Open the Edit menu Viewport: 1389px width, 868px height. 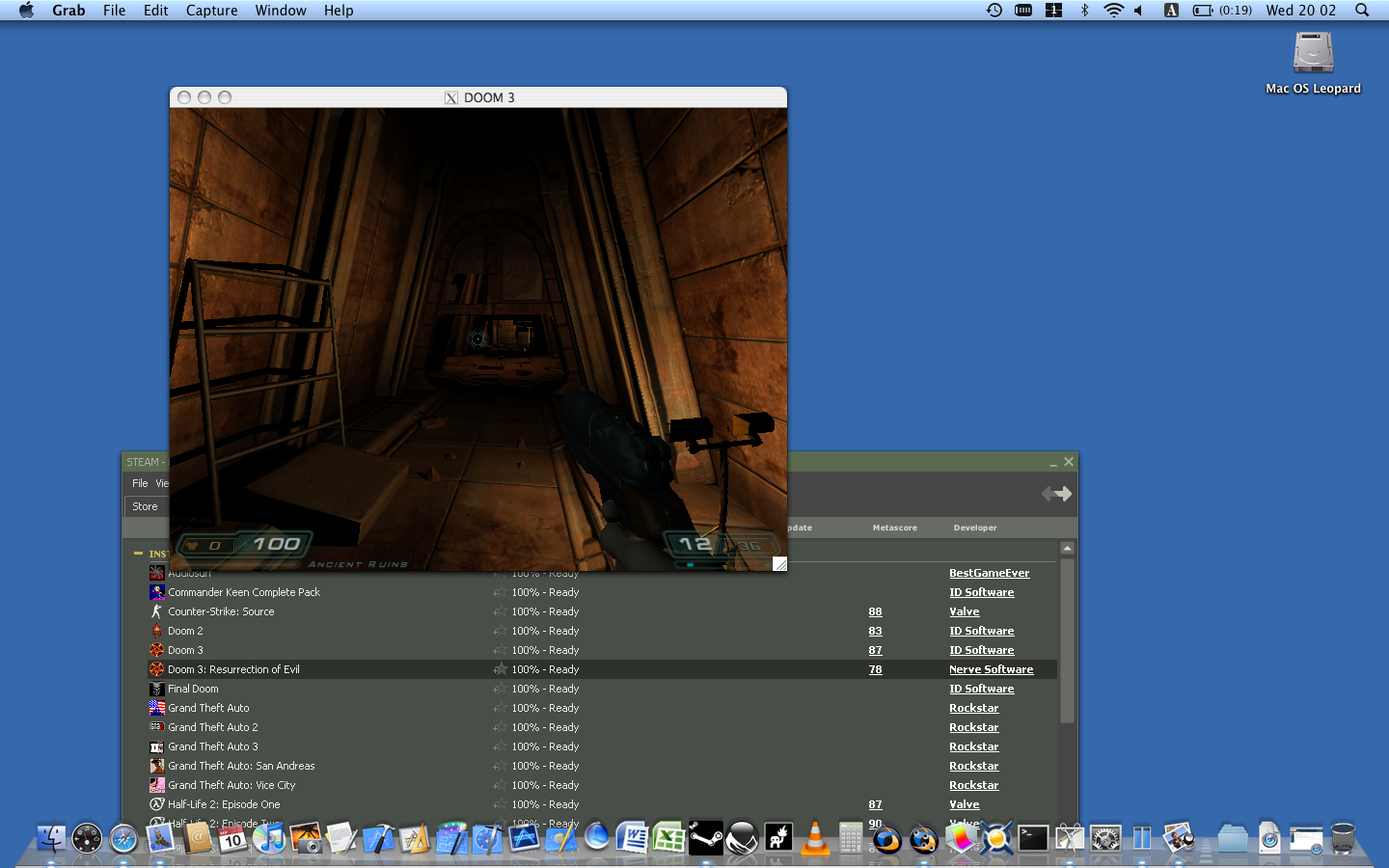(x=155, y=10)
